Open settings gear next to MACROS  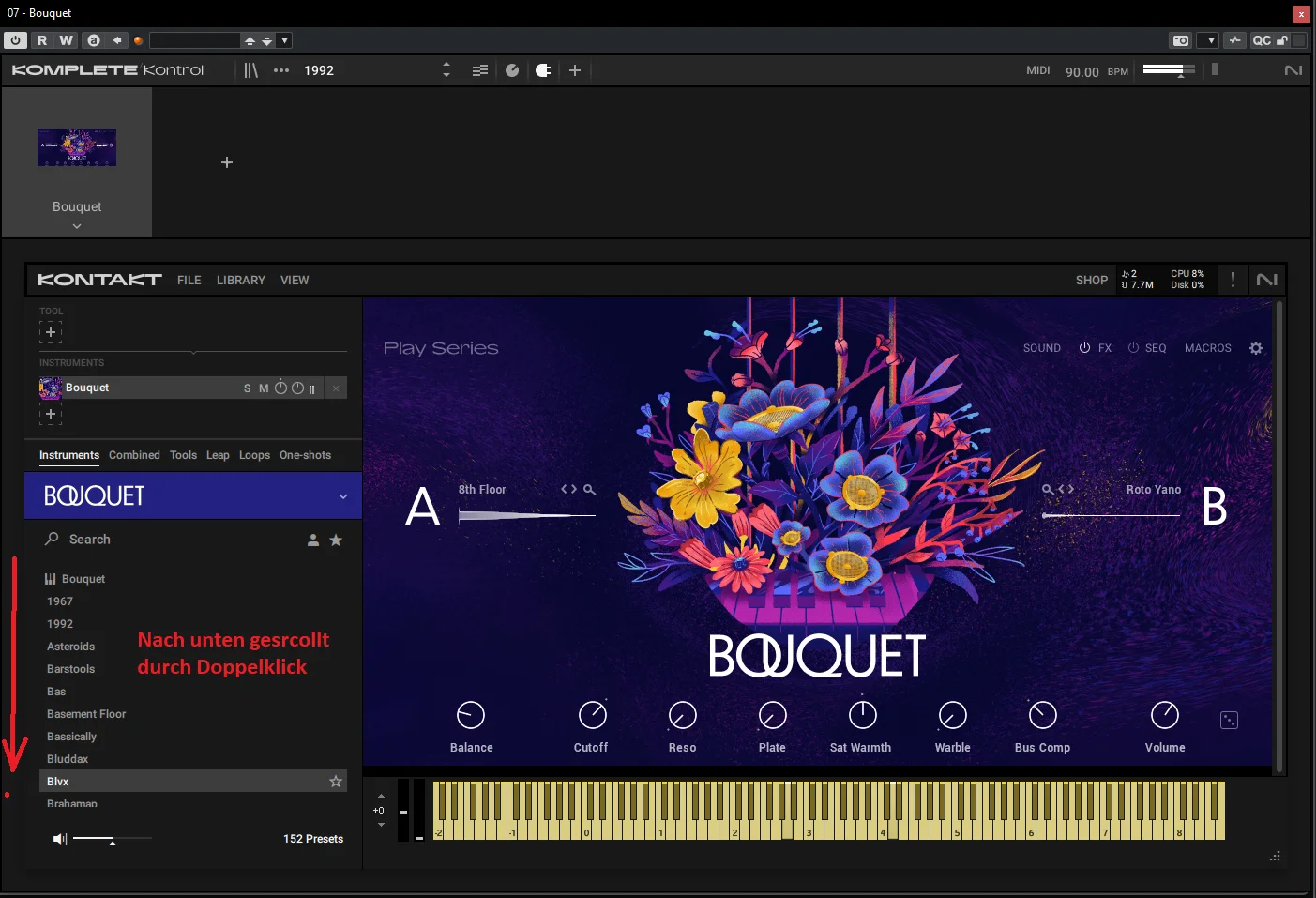[1256, 348]
